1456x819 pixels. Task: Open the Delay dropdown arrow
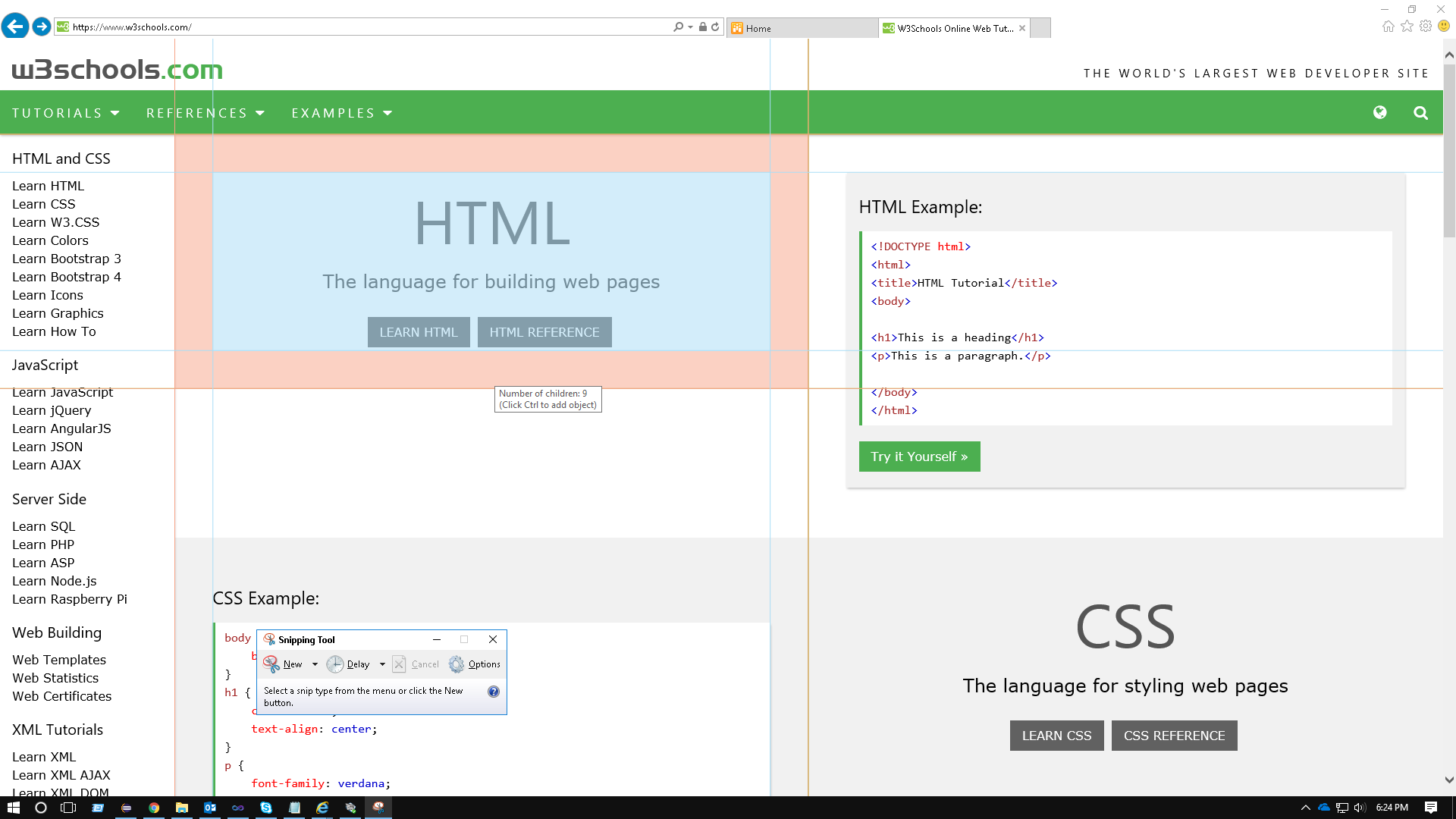(382, 664)
